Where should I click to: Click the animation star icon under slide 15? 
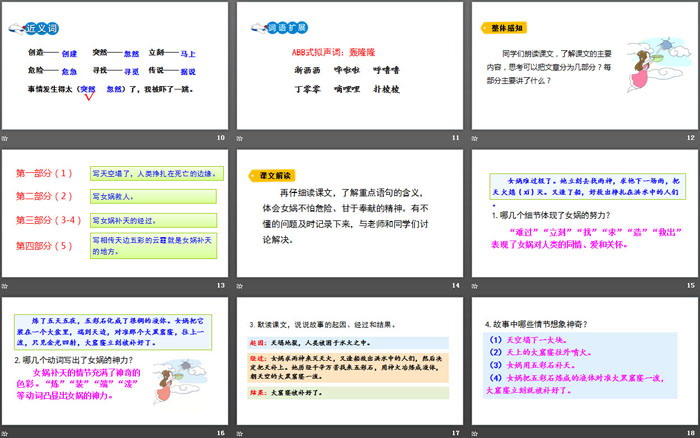tap(475, 286)
